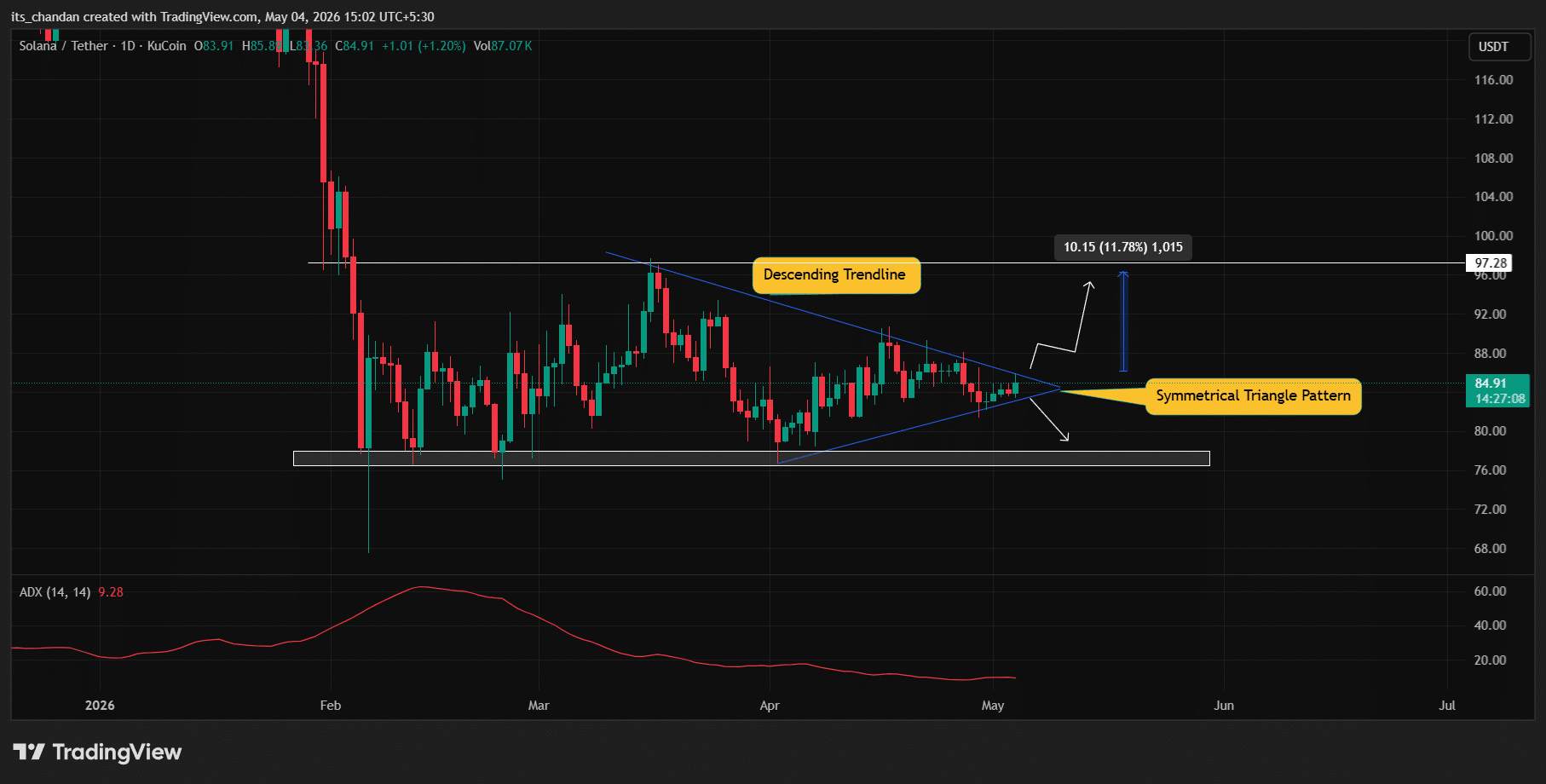Click the Apr time axis label
Image resolution: width=1546 pixels, height=784 pixels.
770,706
